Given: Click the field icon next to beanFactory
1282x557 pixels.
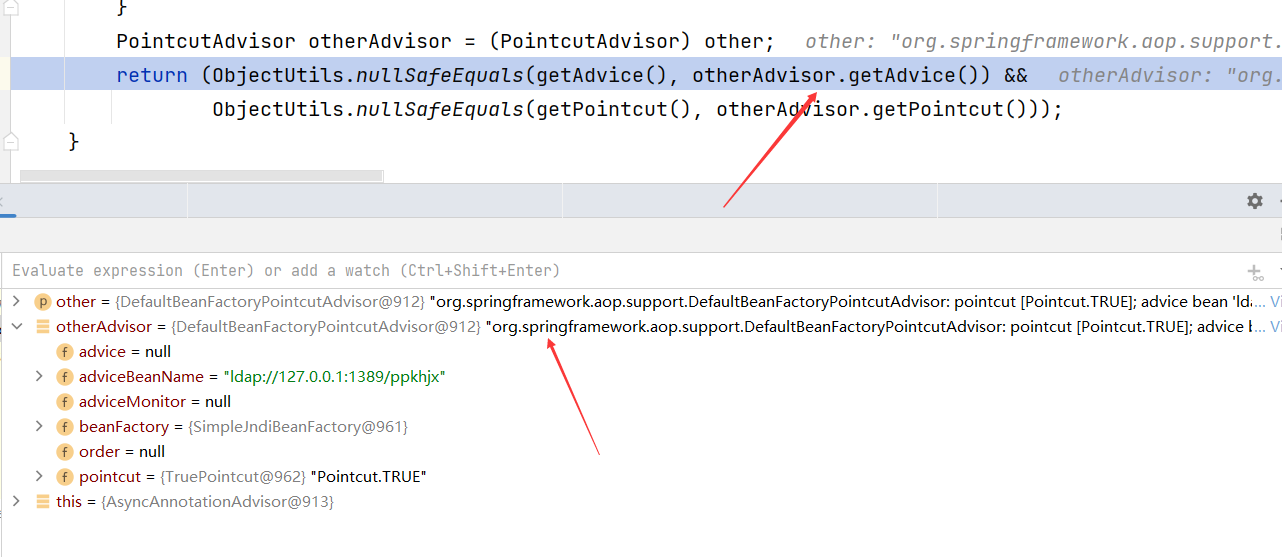Looking at the screenshot, I should pyautogui.click(x=65, y=426).
